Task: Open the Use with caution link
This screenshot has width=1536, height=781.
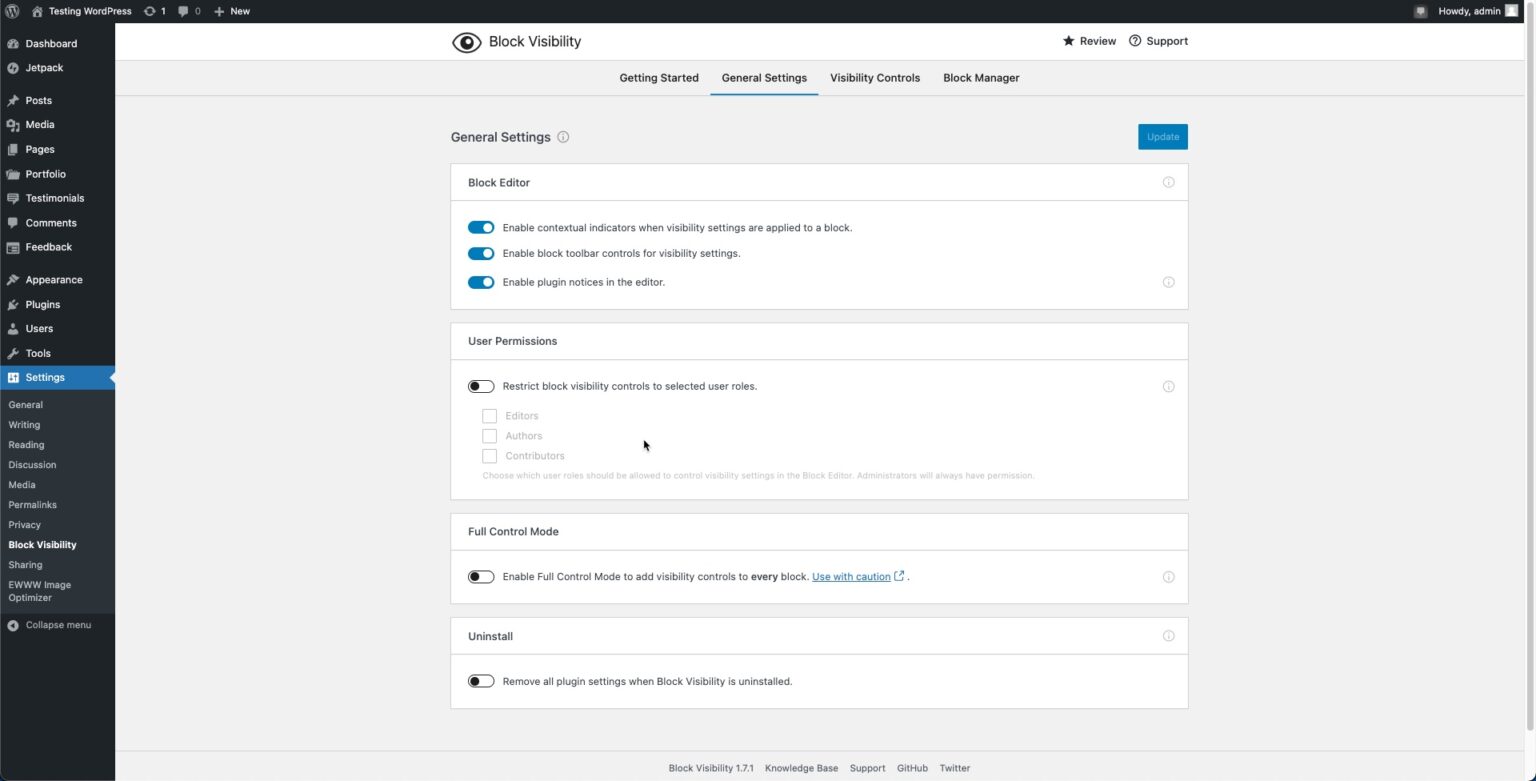Action: click(850, 576)
